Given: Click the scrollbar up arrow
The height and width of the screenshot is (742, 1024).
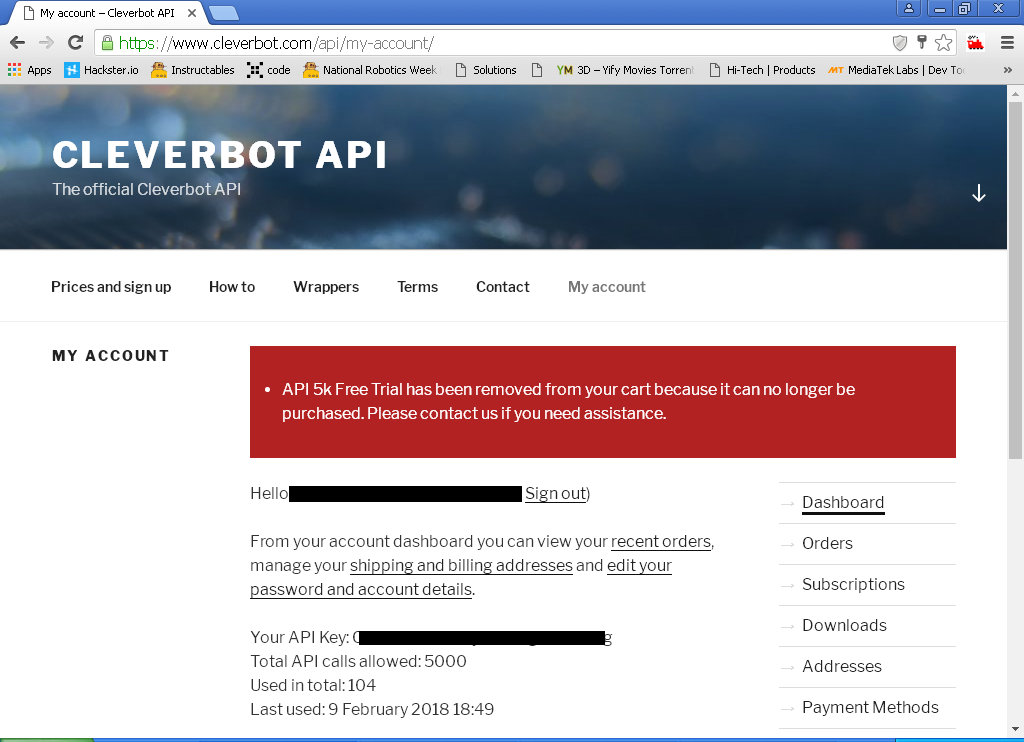Looking at the screenshot, I should pos(1016,94).
